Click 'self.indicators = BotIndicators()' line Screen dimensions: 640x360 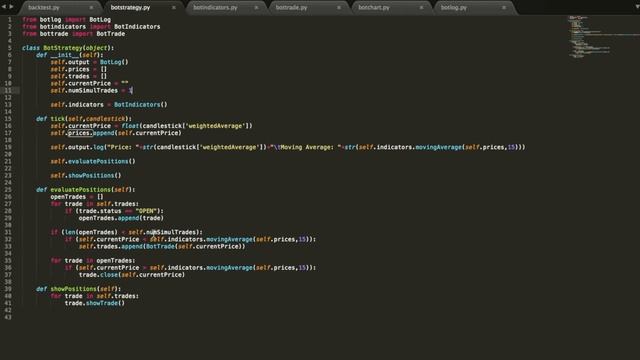point(109,105)
